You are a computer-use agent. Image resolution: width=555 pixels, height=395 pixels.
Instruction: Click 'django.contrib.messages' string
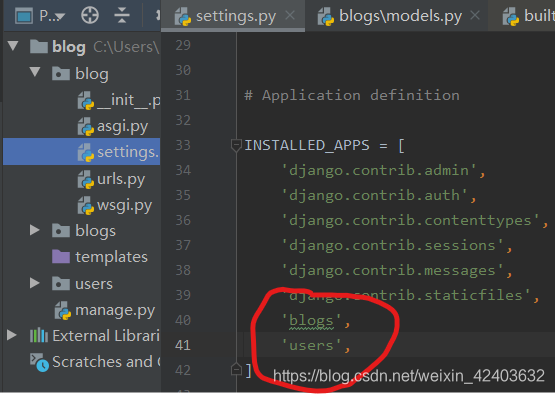coord(393,270)
